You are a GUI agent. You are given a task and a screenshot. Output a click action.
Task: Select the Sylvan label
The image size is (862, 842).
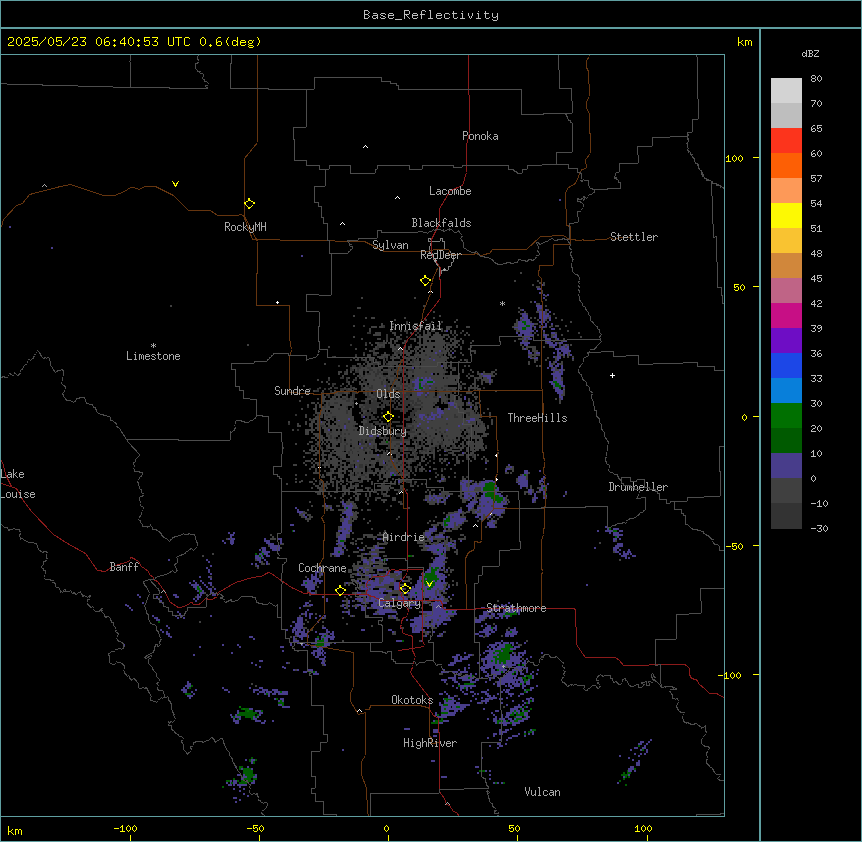coord(390,245)
